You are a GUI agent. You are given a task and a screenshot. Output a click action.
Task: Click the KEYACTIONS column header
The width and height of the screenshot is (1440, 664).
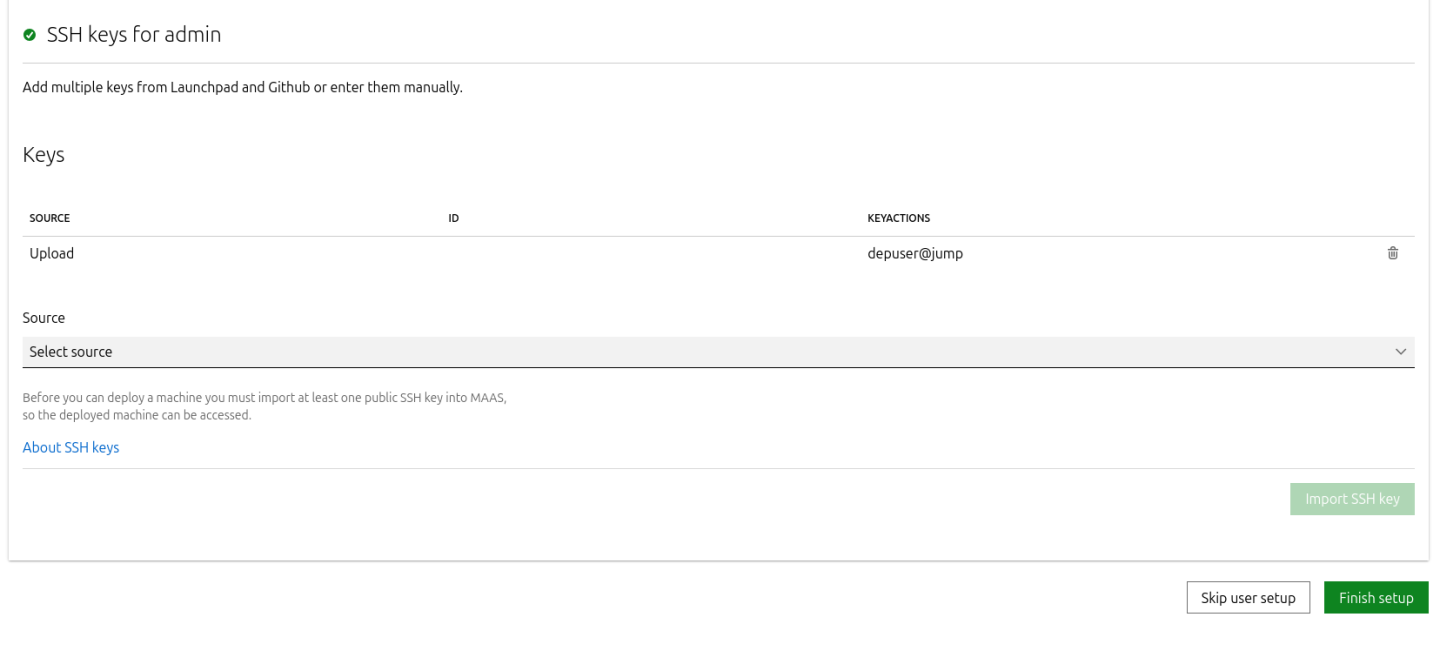898,217
